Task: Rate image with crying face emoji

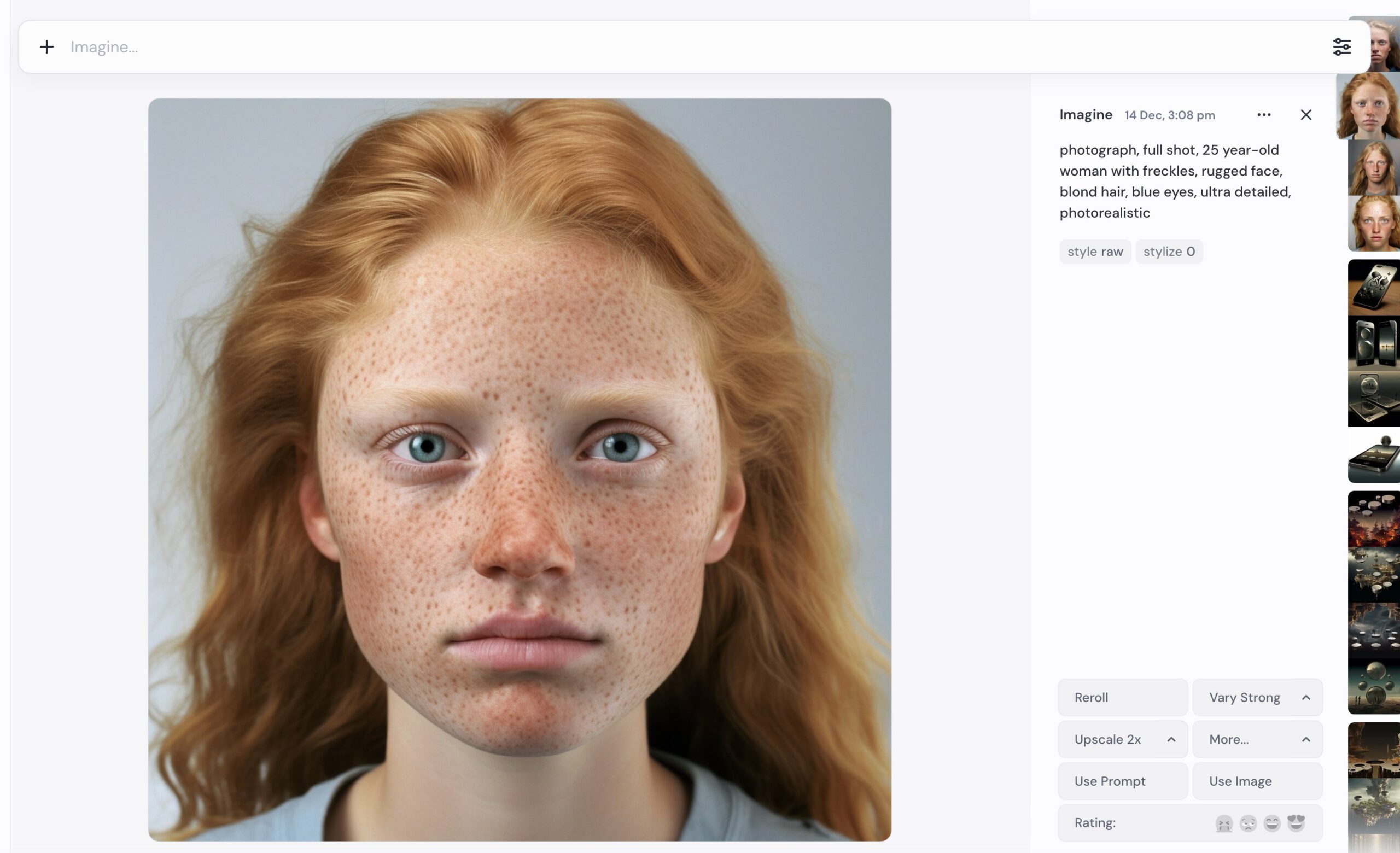Action: click(x=1223, y=823)
